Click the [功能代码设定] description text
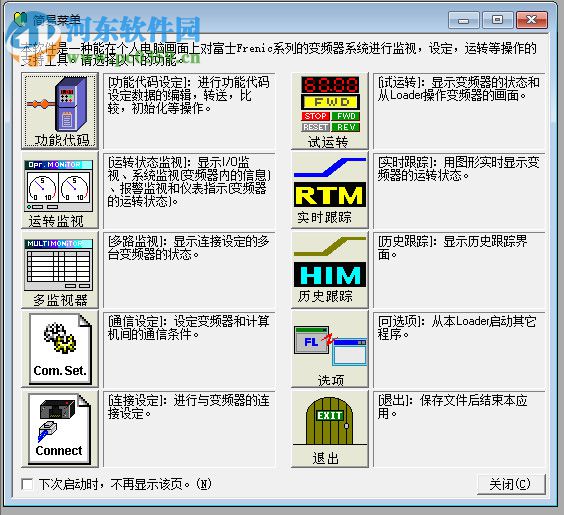564x515 pixels. [188, 95]
